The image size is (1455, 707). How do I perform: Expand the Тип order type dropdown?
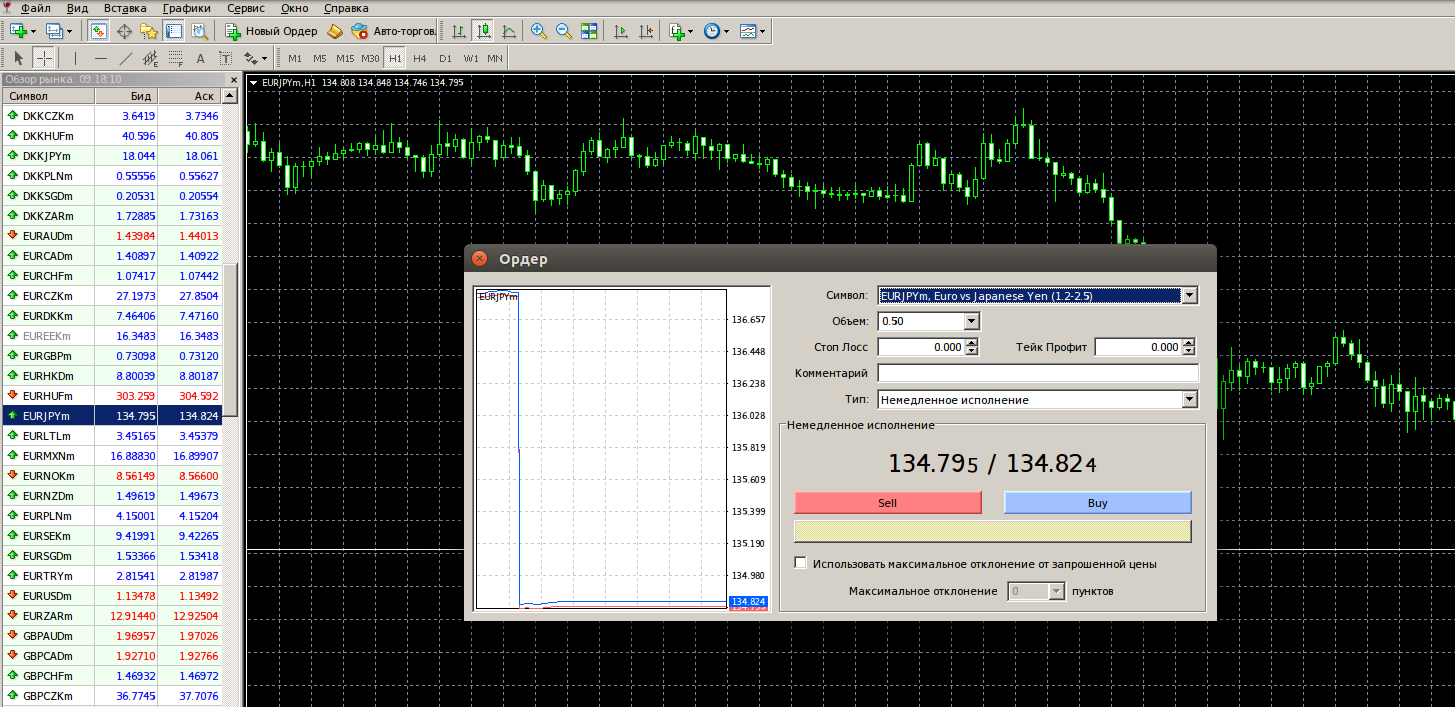coord(1189,399)
